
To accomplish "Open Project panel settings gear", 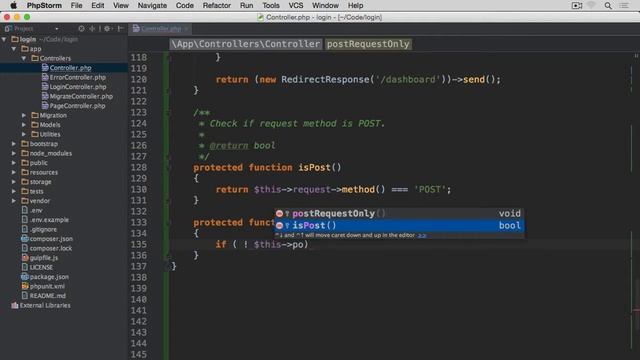I will pos(107,29).
